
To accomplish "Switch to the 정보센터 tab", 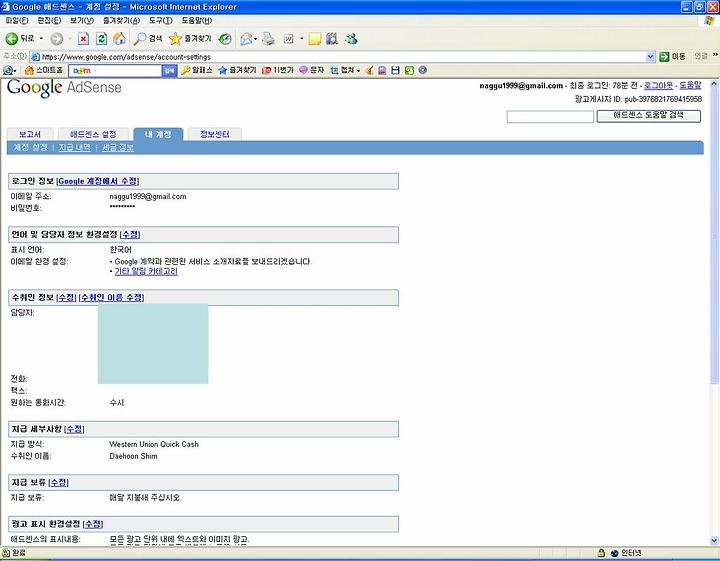I will tap(214, 134).
